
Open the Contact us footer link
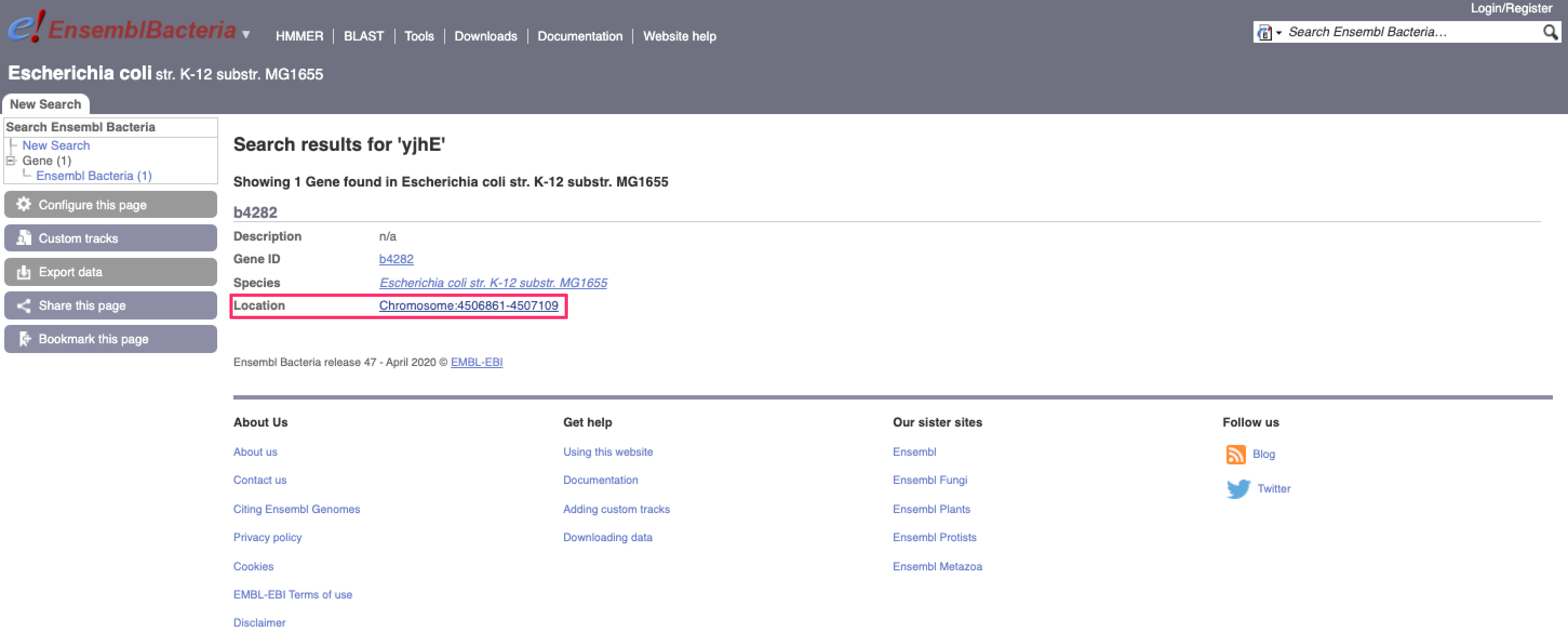click(260, 480)
